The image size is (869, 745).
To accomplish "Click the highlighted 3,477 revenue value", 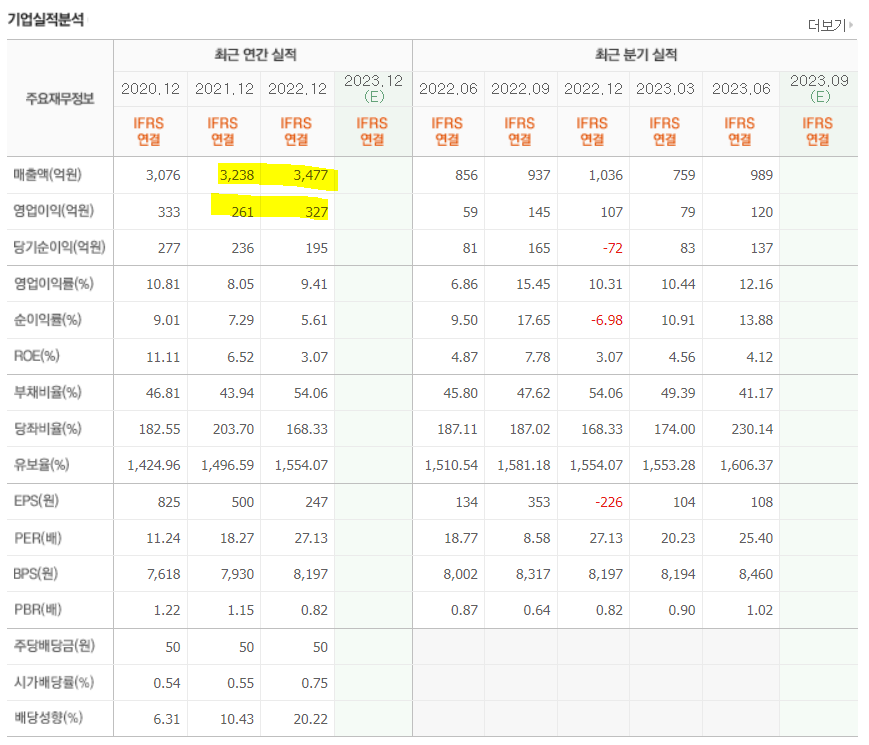I will [x=310, y=175].
